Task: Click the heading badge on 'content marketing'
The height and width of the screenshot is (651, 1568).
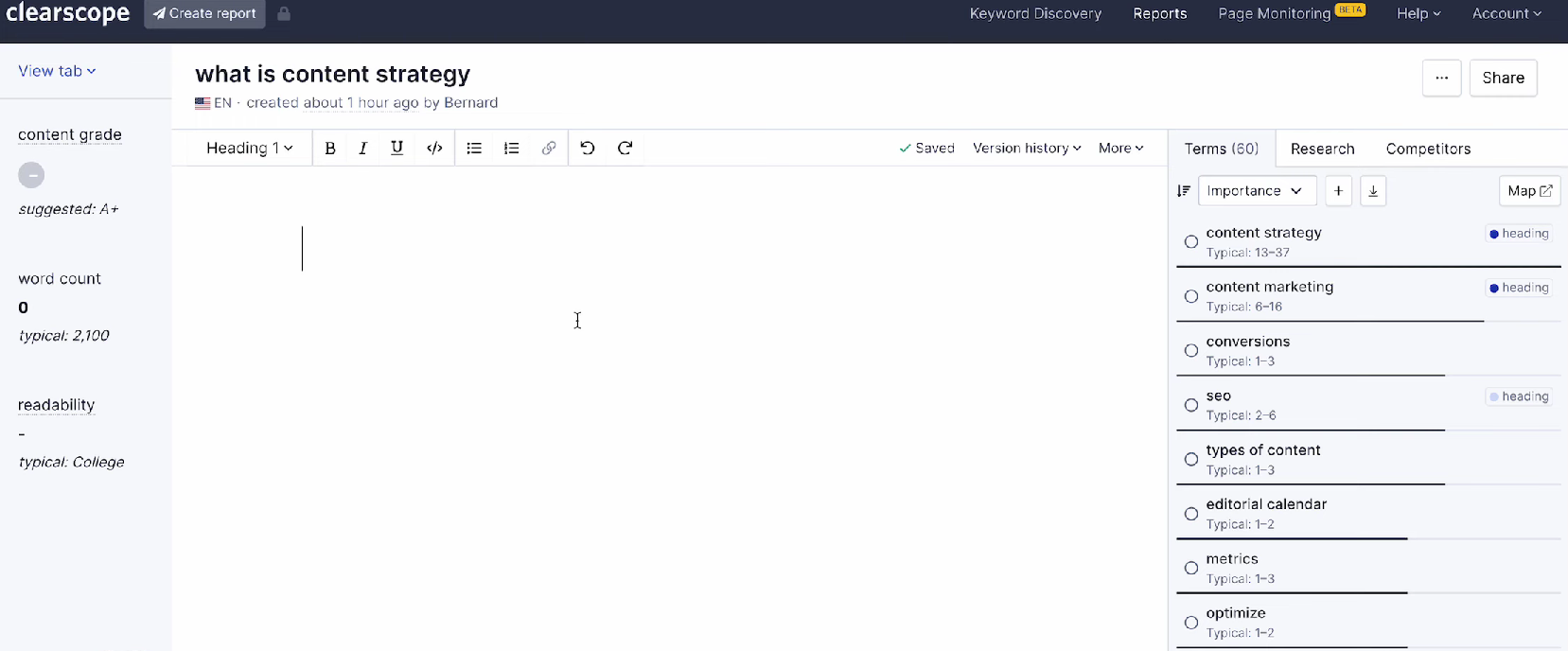Action: coord(1519,289)
